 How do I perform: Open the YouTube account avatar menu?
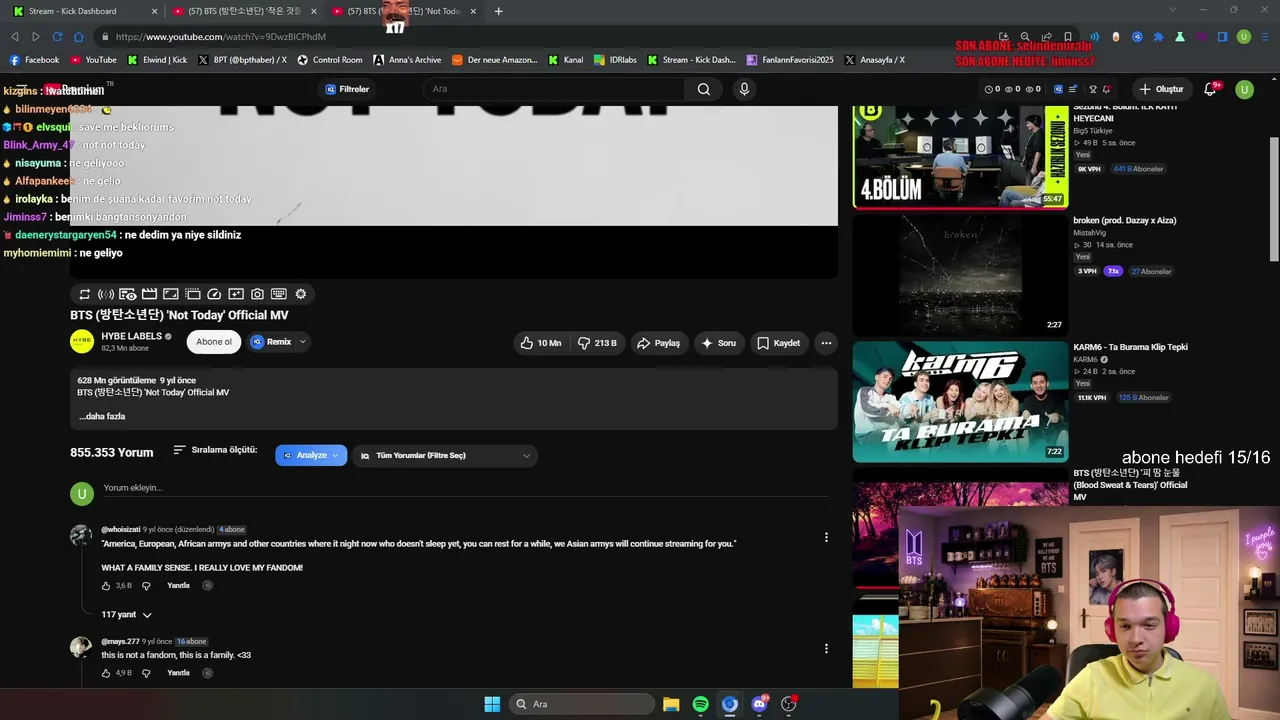(x=1245, y=89)
